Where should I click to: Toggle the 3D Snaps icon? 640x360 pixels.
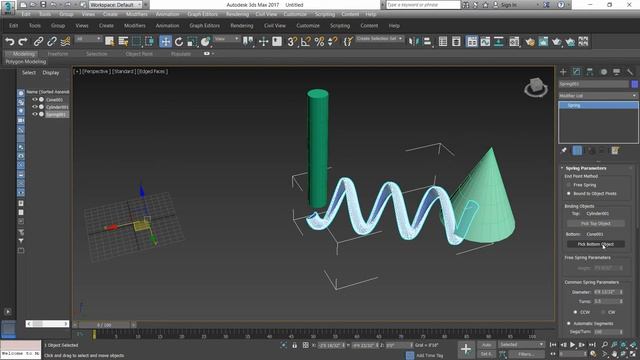(292, 41)
